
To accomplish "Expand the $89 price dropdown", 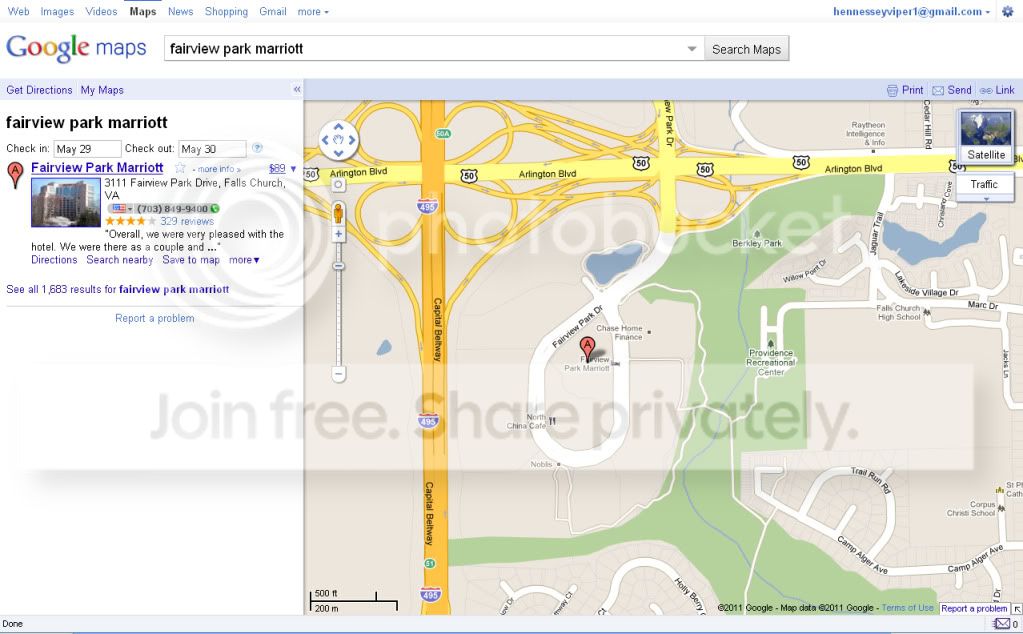I will [x=293, y=169].
